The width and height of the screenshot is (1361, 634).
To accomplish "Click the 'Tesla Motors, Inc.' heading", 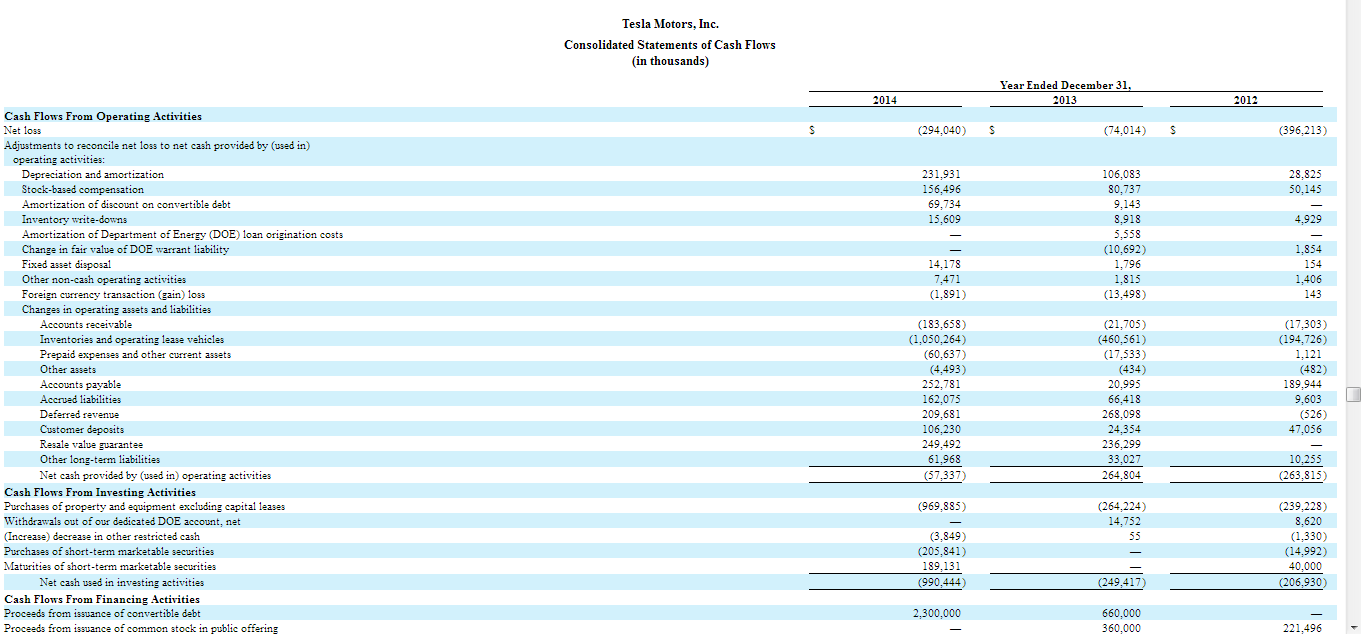I will tap(670, 24).
